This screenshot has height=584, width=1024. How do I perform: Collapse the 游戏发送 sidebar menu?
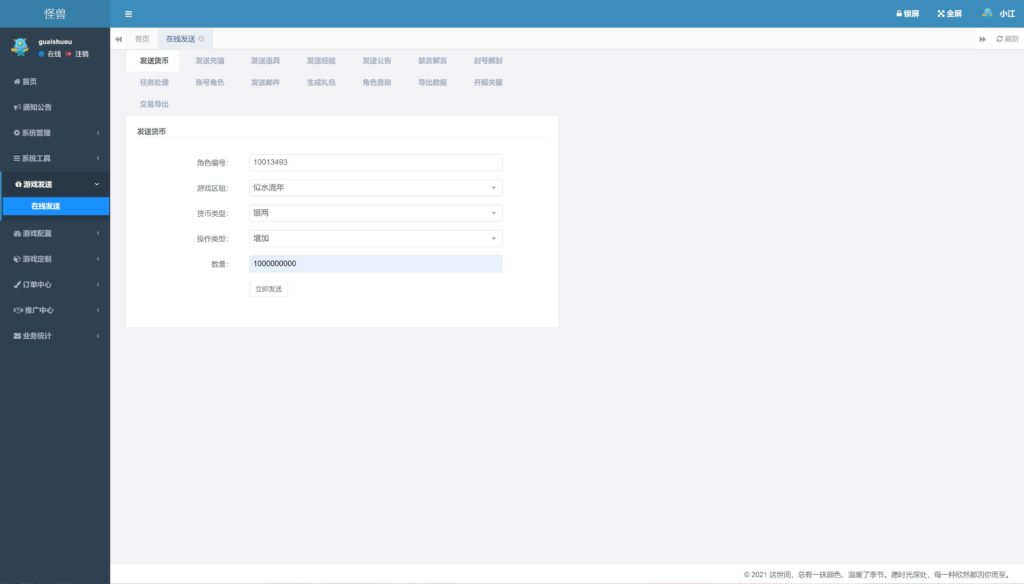tap(55, 184)
